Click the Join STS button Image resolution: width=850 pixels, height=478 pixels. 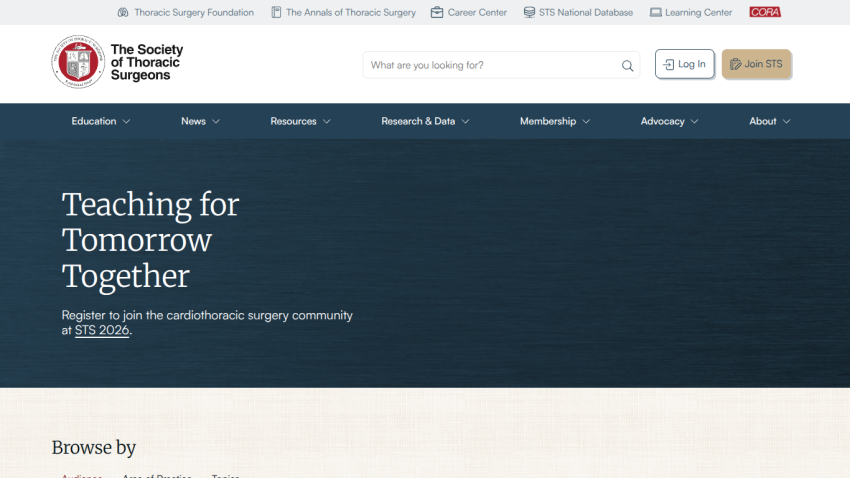[x=756, y=64]
